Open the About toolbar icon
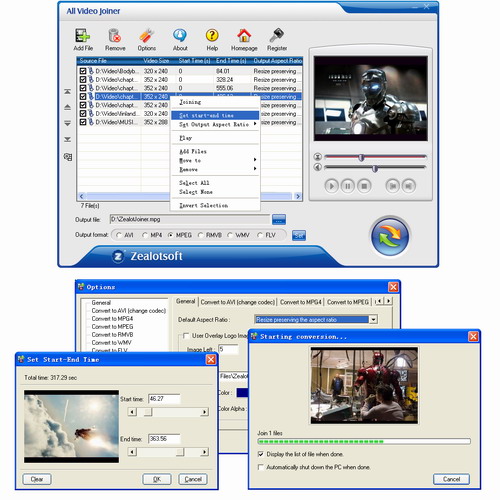Image resolution: width=500 pixels, height=500 pixels. [180, 36]
